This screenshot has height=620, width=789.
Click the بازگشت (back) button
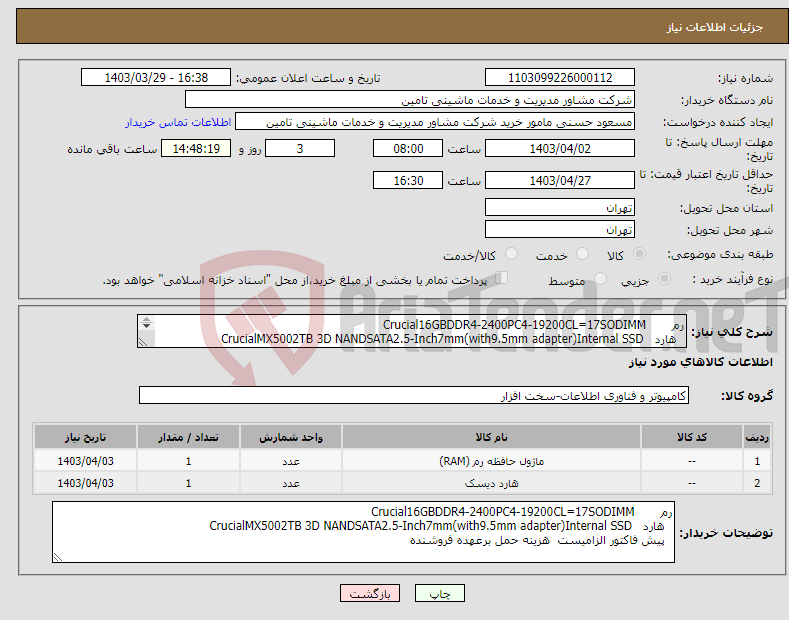click(370, 593)
